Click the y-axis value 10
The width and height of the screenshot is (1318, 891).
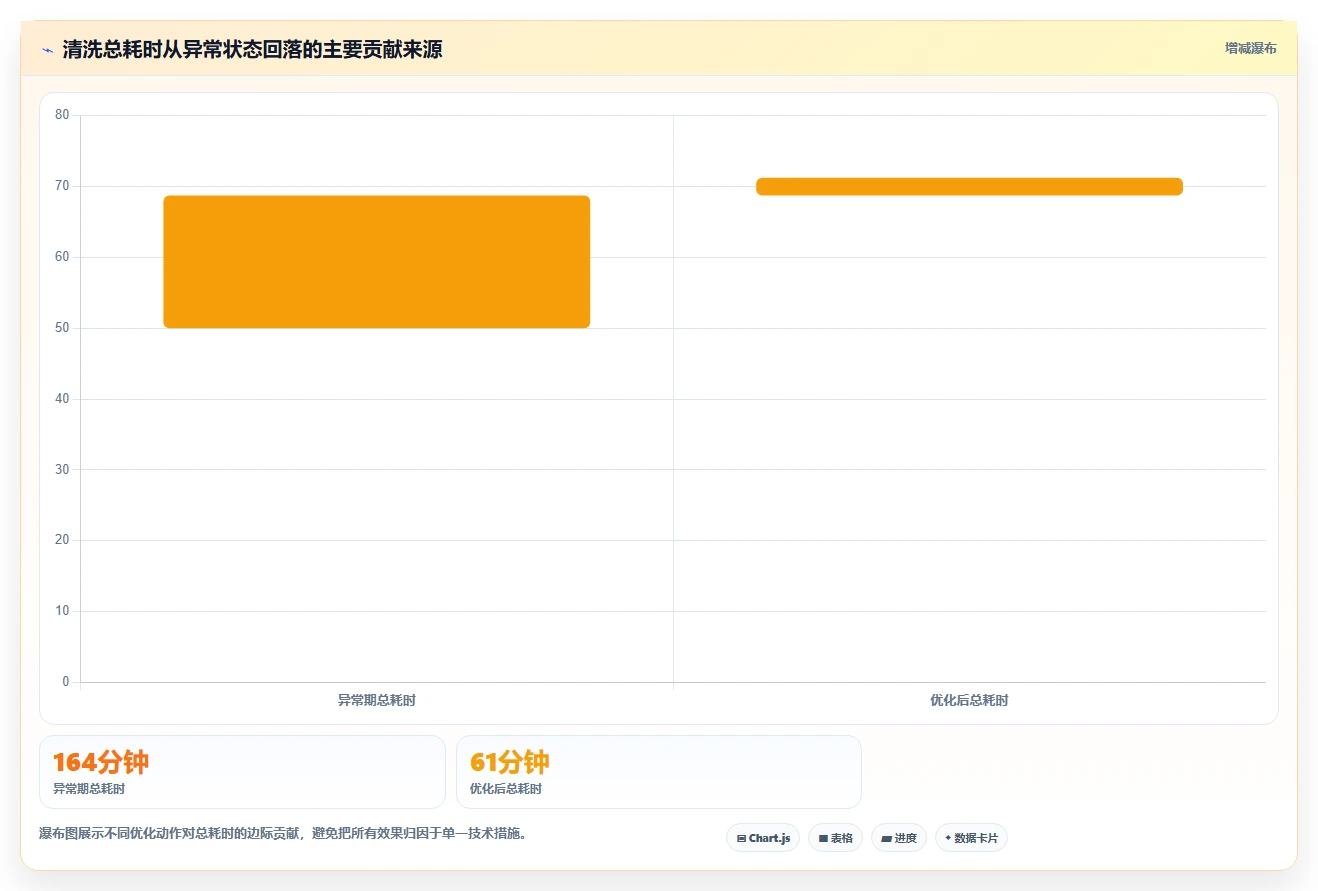[x=62, y=611]
